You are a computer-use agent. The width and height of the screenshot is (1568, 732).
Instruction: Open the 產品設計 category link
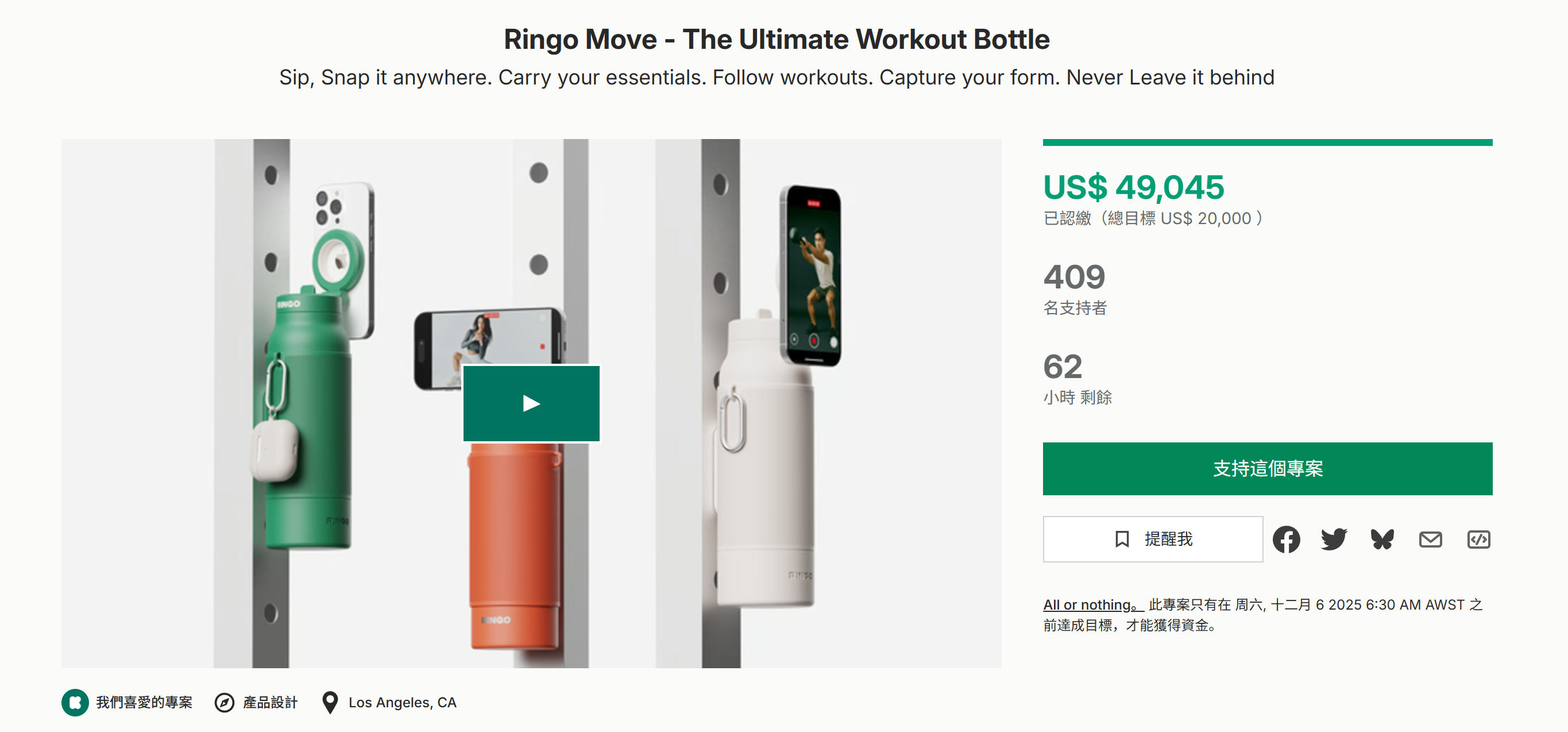269,702
